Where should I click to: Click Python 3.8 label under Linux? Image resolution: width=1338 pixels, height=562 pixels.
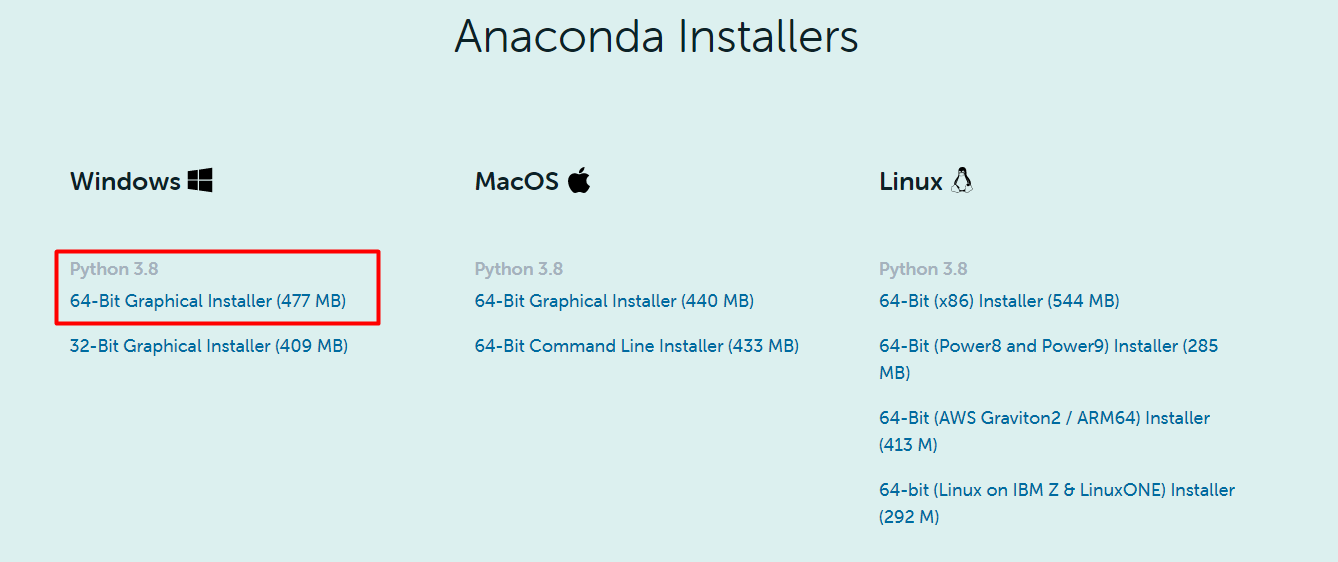point(923,269)
